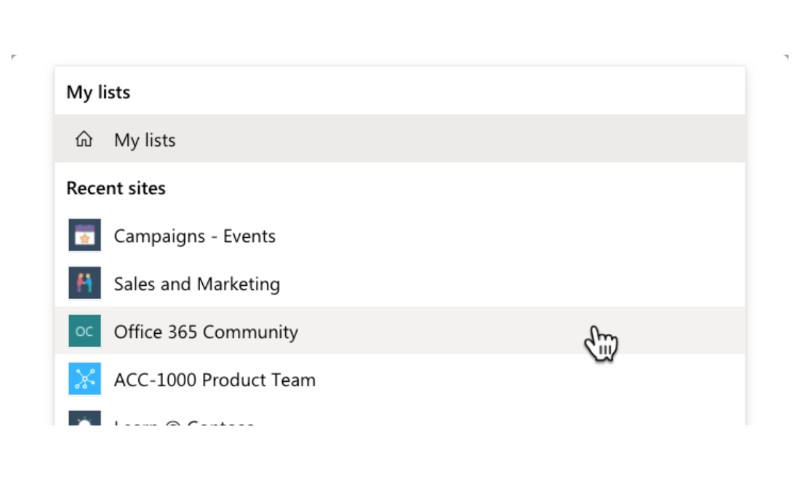The image size is (800, 480).
Task: Click empty area of highlighted My lists row
Action: 459,139
